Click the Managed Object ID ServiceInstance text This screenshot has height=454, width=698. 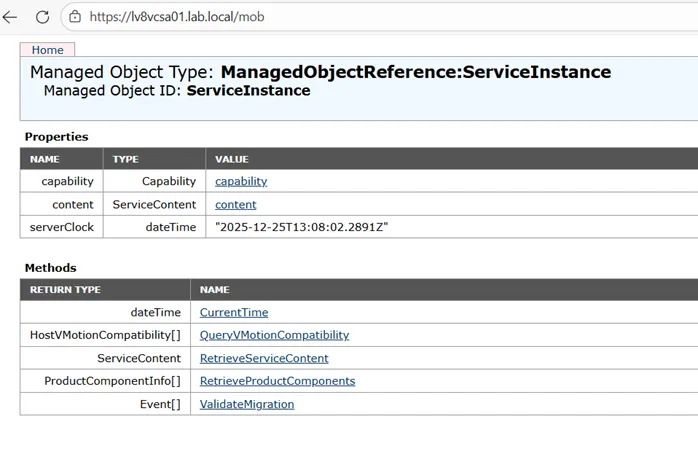(x=248, y=91)
